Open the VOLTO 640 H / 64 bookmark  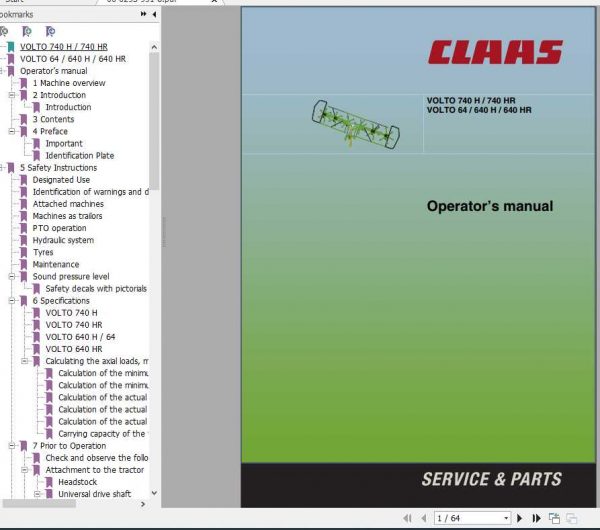[80, 337]
